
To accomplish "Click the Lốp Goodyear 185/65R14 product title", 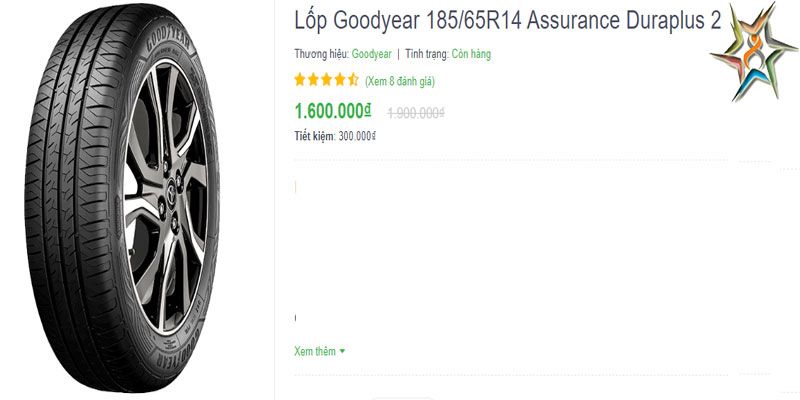I will coord(508,21).
